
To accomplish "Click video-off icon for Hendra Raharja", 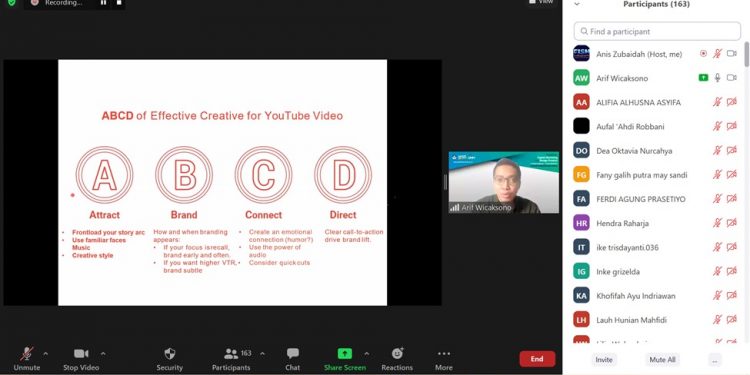I will pyautogui.click(x=732, y=223).
